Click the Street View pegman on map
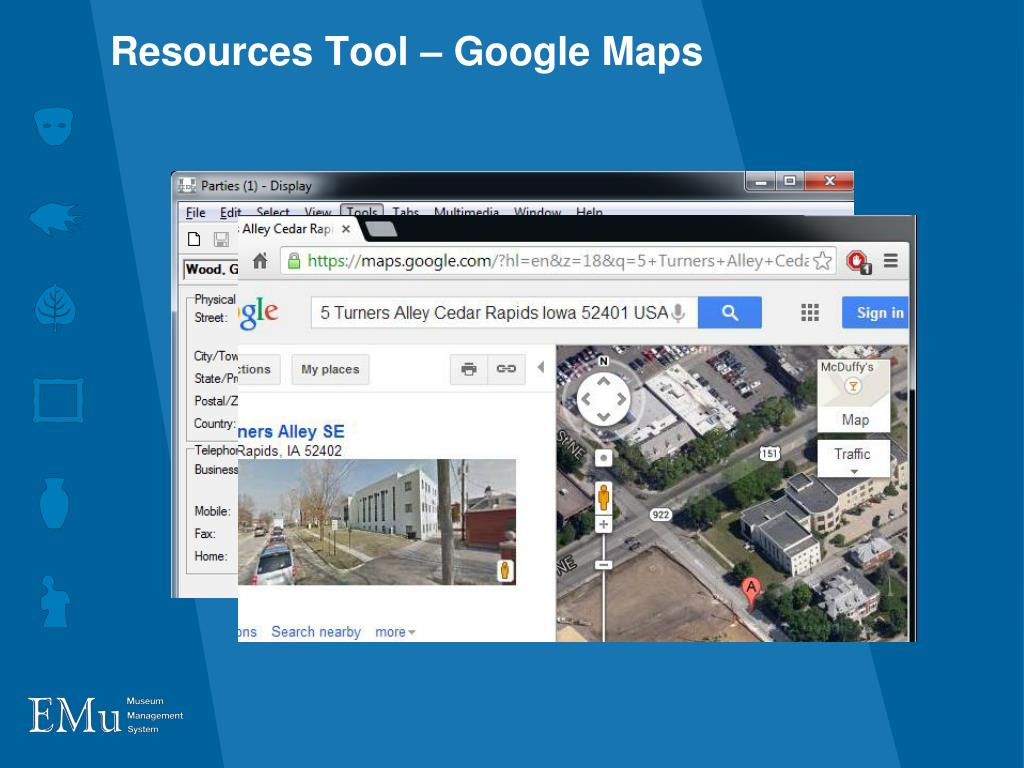 (603, 497)
